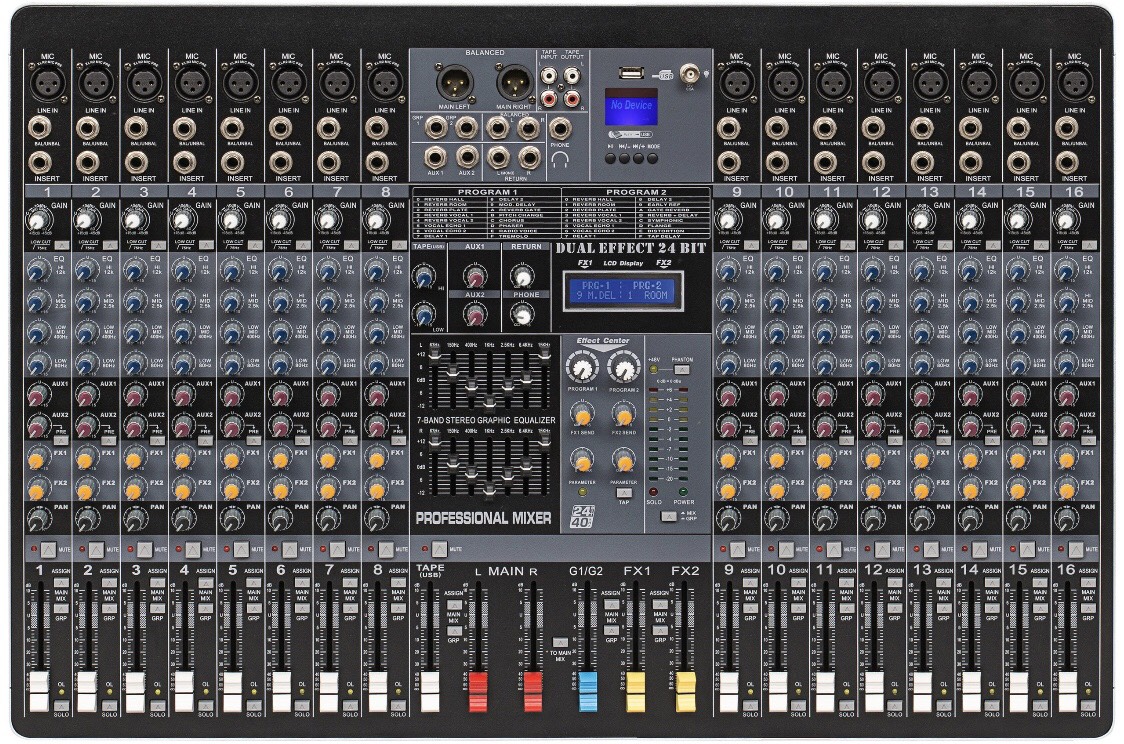Screen dimensions: 1124x744
Task: Toggle G1/G2 TO MAIN MIX button
Action: pyautogui.click(x=560, y=643)
